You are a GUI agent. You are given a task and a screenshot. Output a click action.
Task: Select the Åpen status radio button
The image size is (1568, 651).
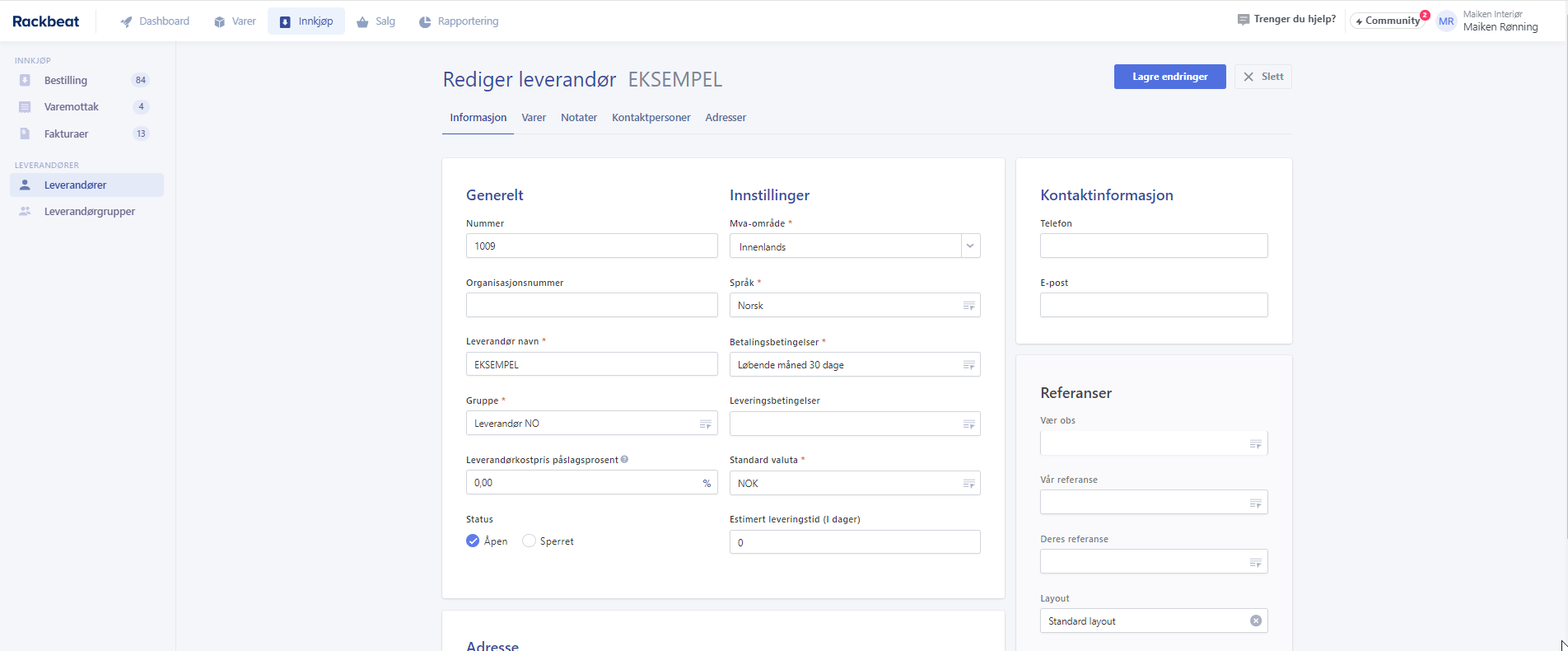click(x=473, y=541)
